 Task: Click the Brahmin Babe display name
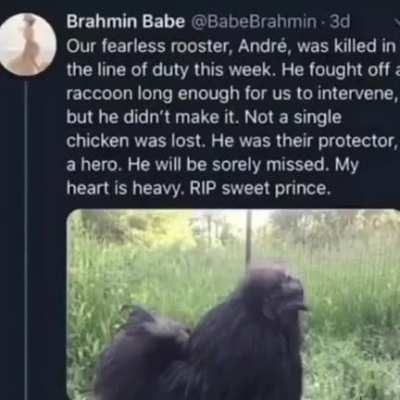tap(126, 22)
